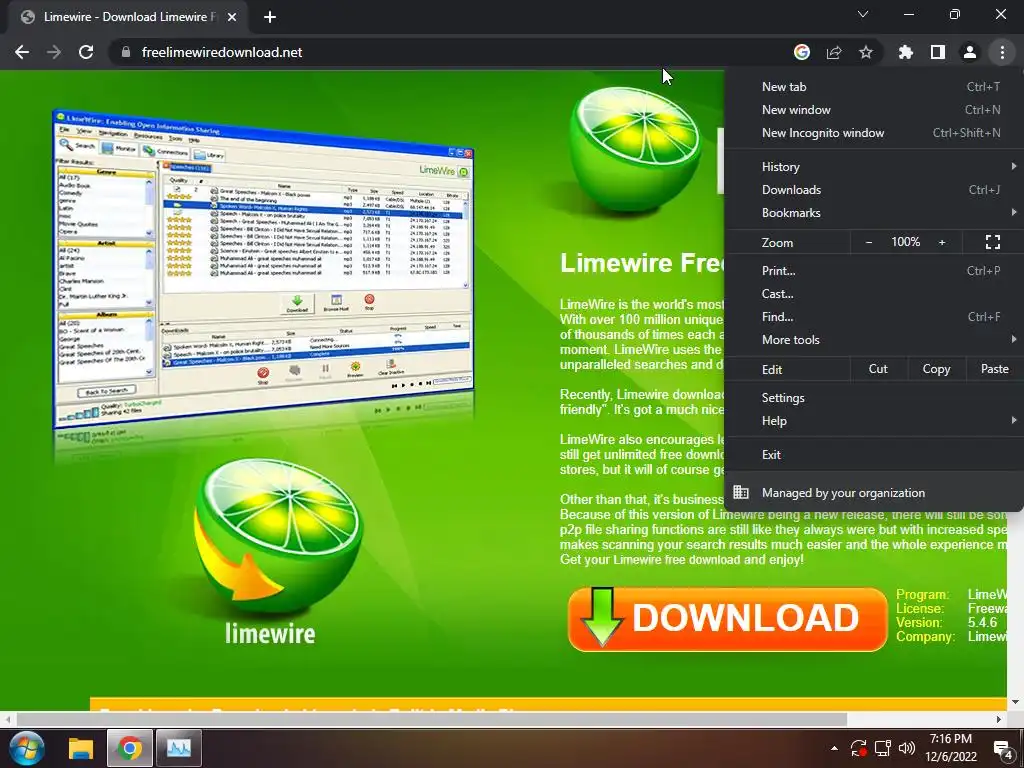Click the address bar URL
Viewport: 1024px width, 768px height.
222,52
